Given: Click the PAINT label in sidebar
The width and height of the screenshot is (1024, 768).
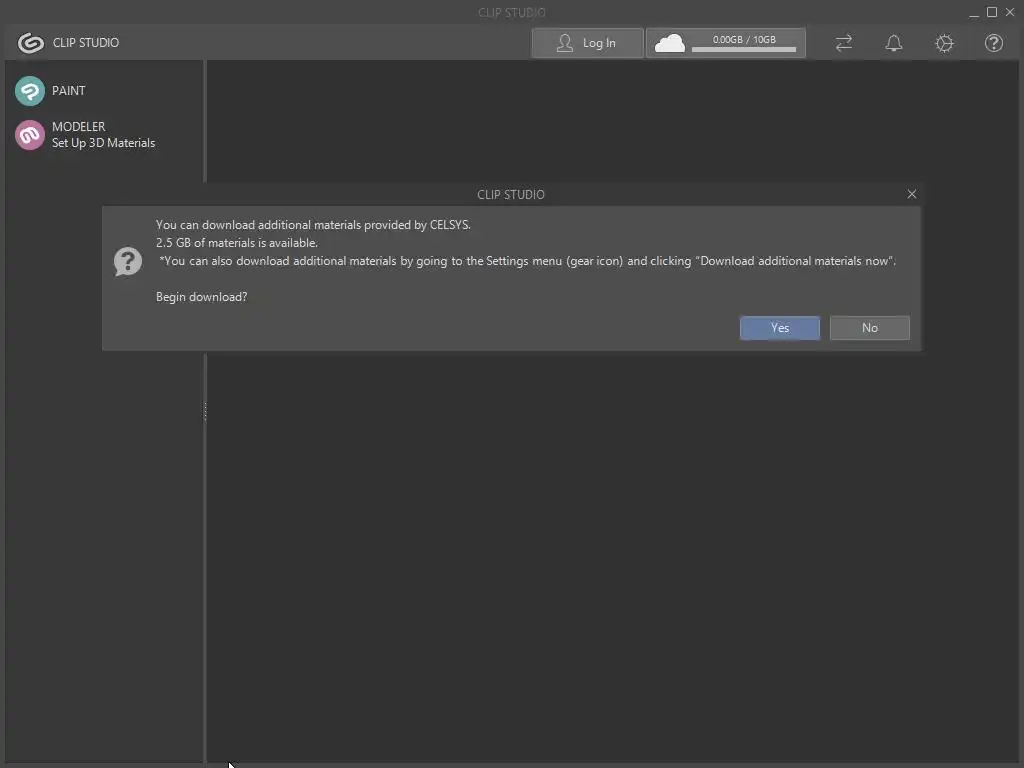Looking at the screenshot, I should [x=69, y=91].
